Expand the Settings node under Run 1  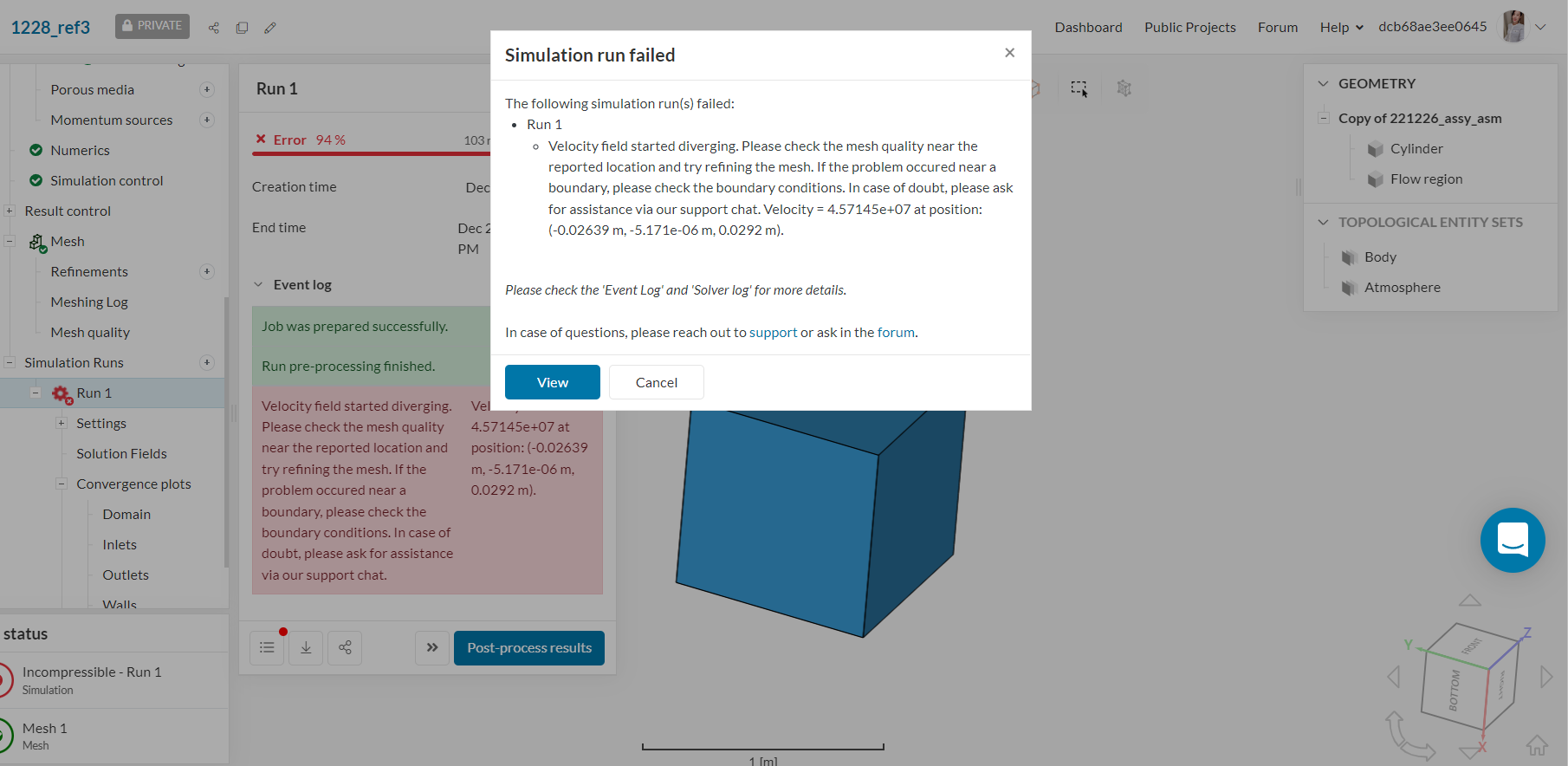62,423
